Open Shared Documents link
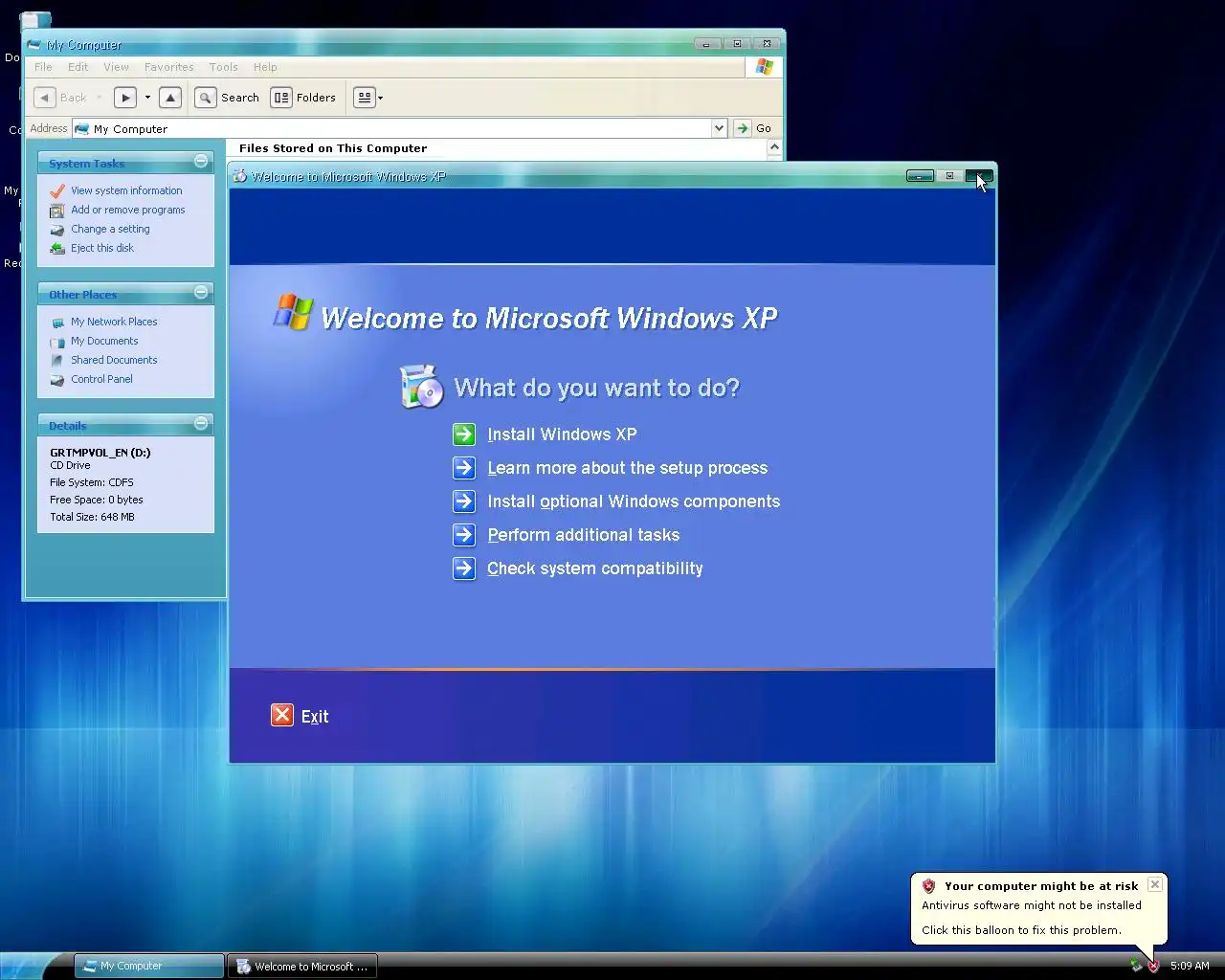 pyautogui.click(x=114, y=361)
